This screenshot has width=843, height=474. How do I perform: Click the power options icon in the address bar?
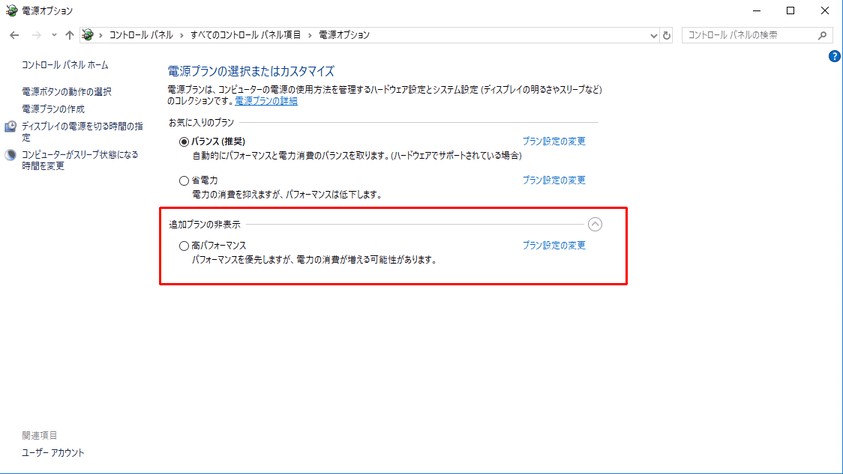(x=89, y=35)
